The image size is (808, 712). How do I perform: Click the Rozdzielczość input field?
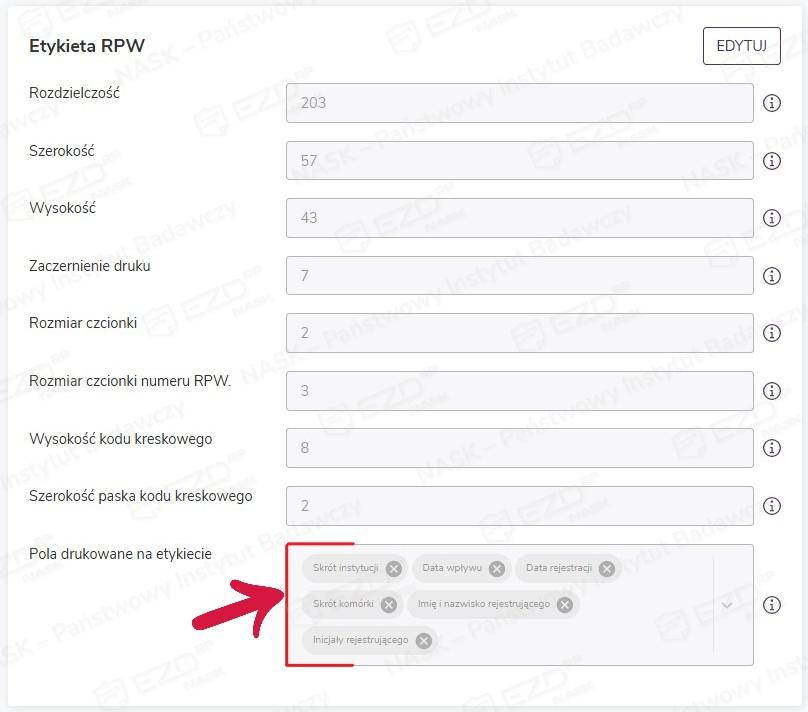pos(519,103)
